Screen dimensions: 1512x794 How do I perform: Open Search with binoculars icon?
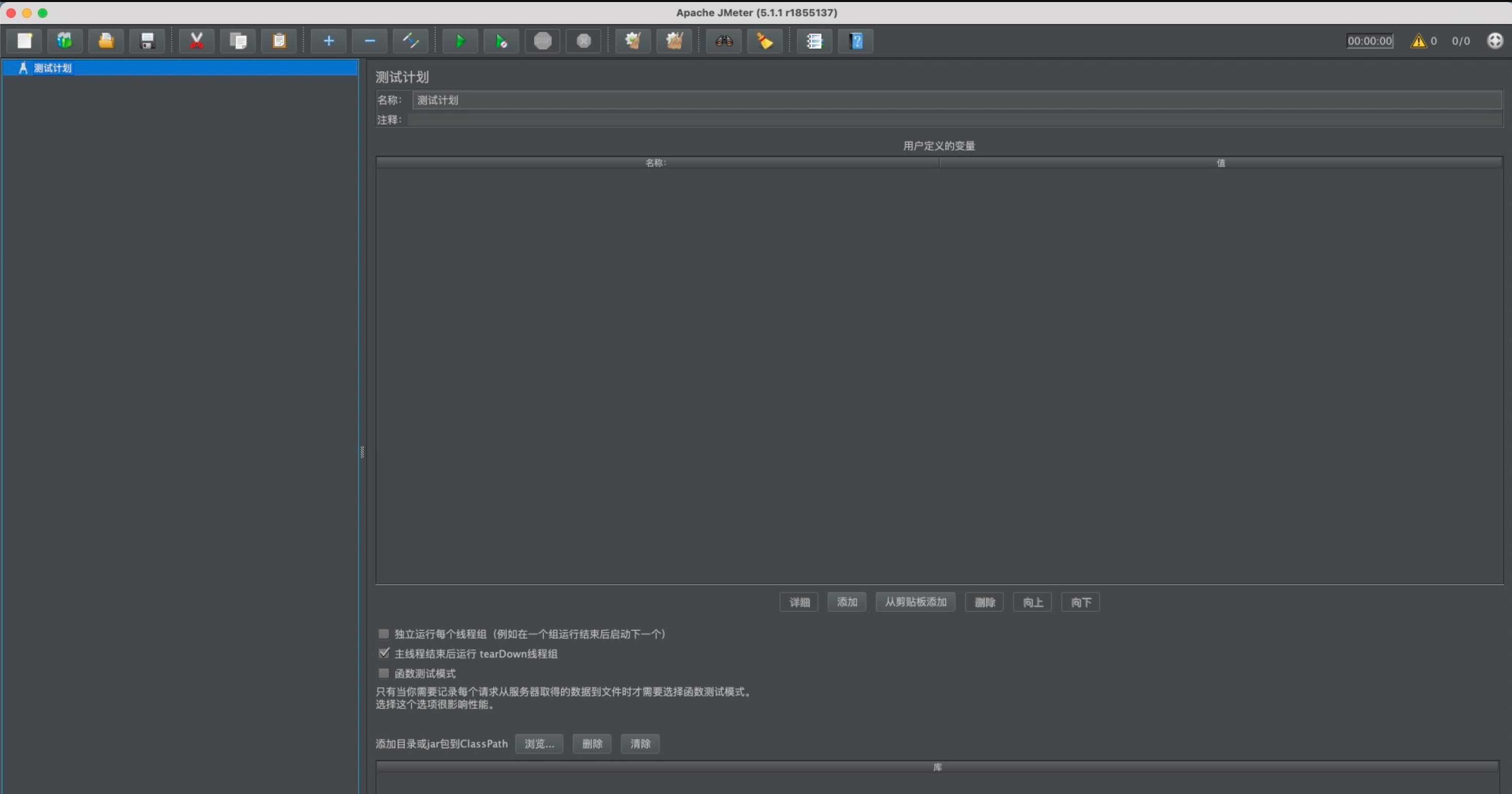tap(724, 41)
